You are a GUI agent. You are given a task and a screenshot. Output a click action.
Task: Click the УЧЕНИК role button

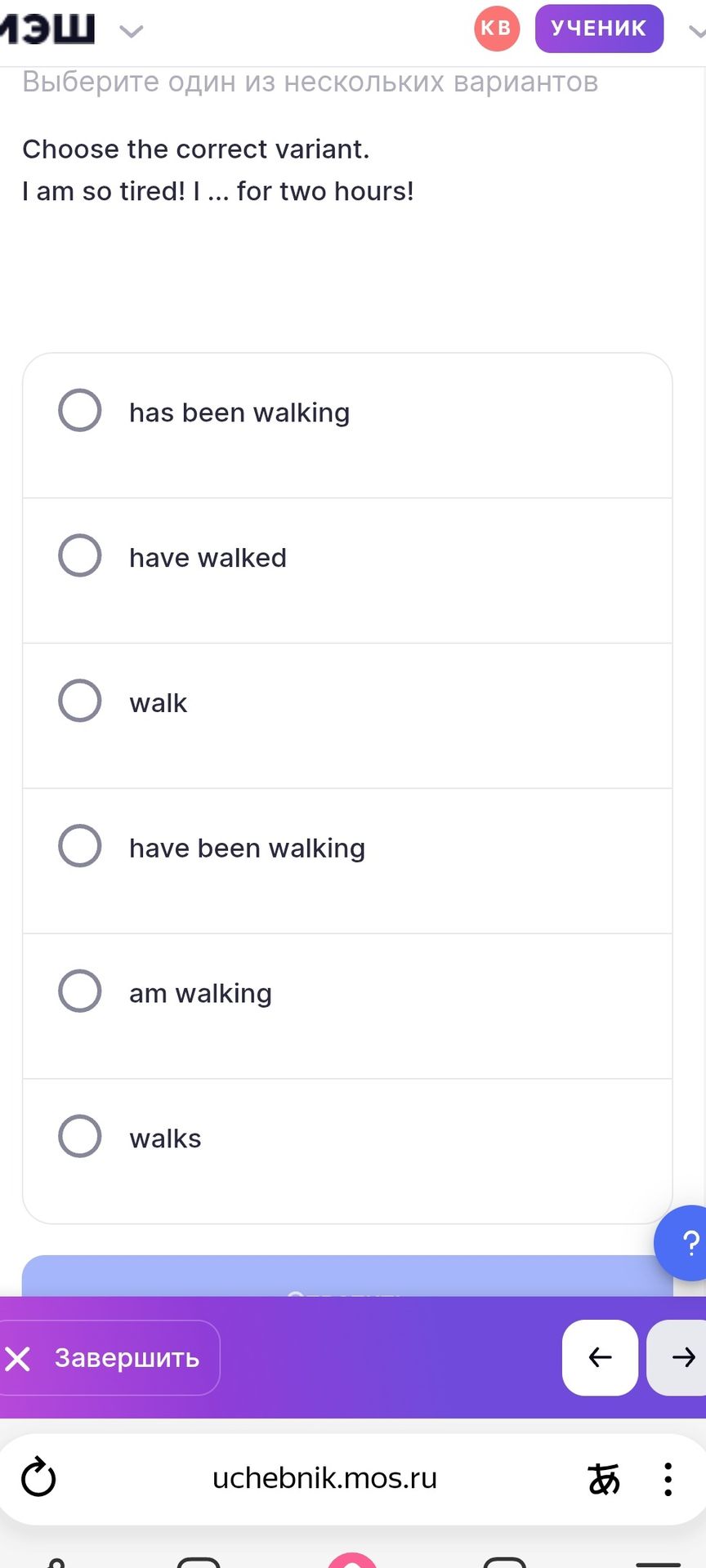click(x=599, y=29)
